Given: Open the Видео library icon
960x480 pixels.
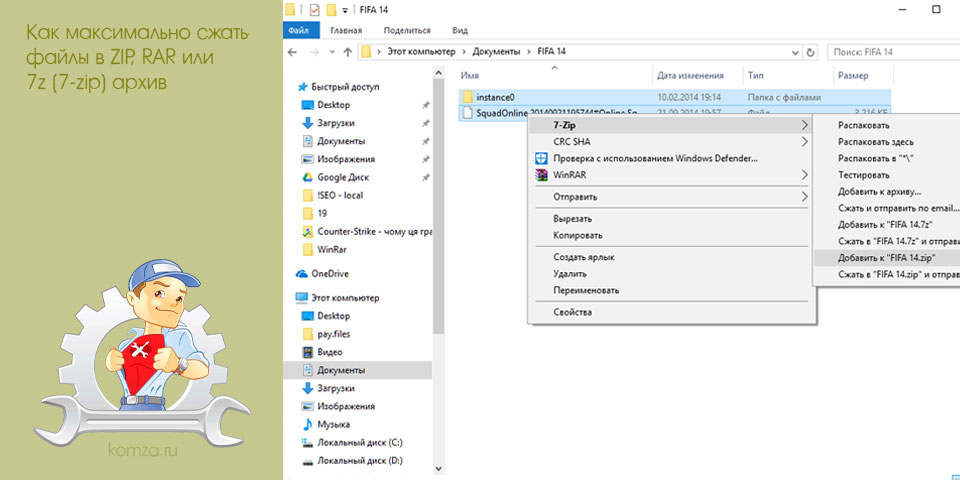Looking at the screenshot, I should 308,352.
